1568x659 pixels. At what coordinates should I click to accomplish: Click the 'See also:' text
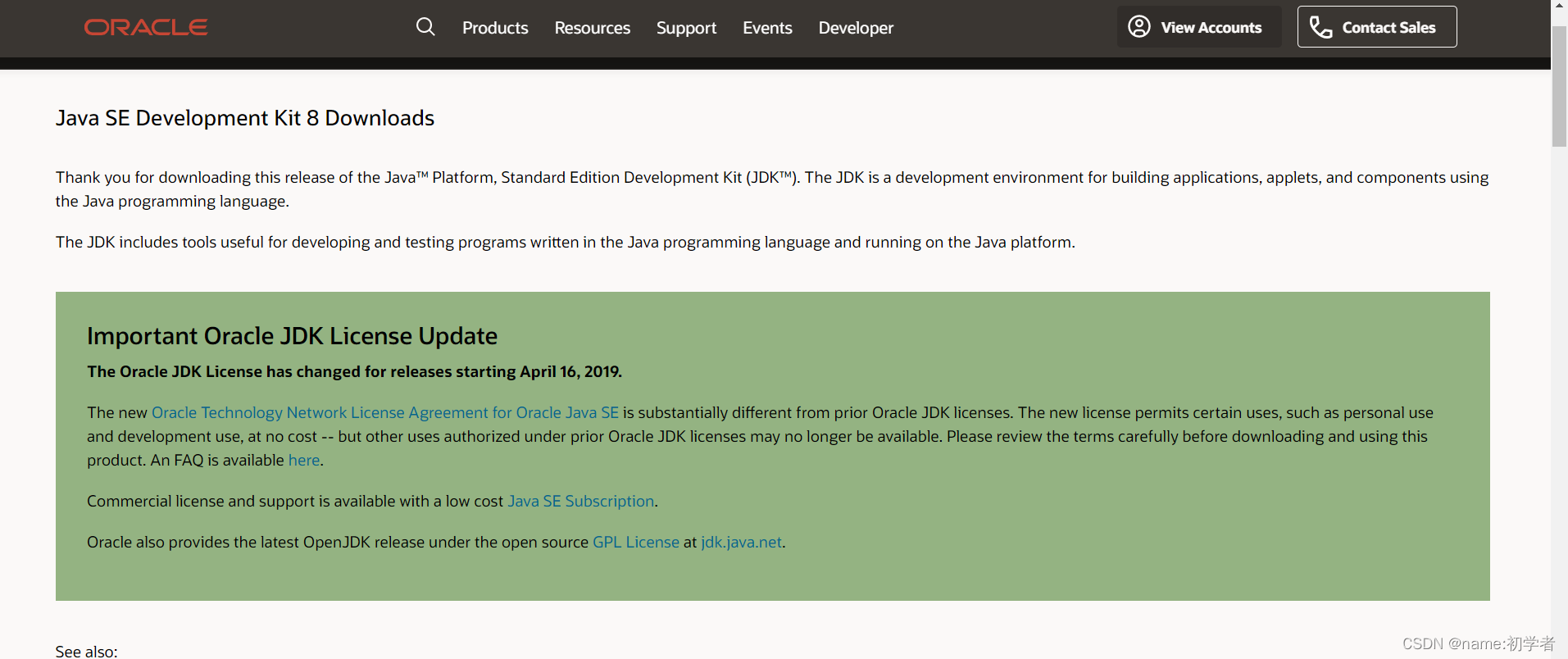pyautogui.click(x=87, y=652)
